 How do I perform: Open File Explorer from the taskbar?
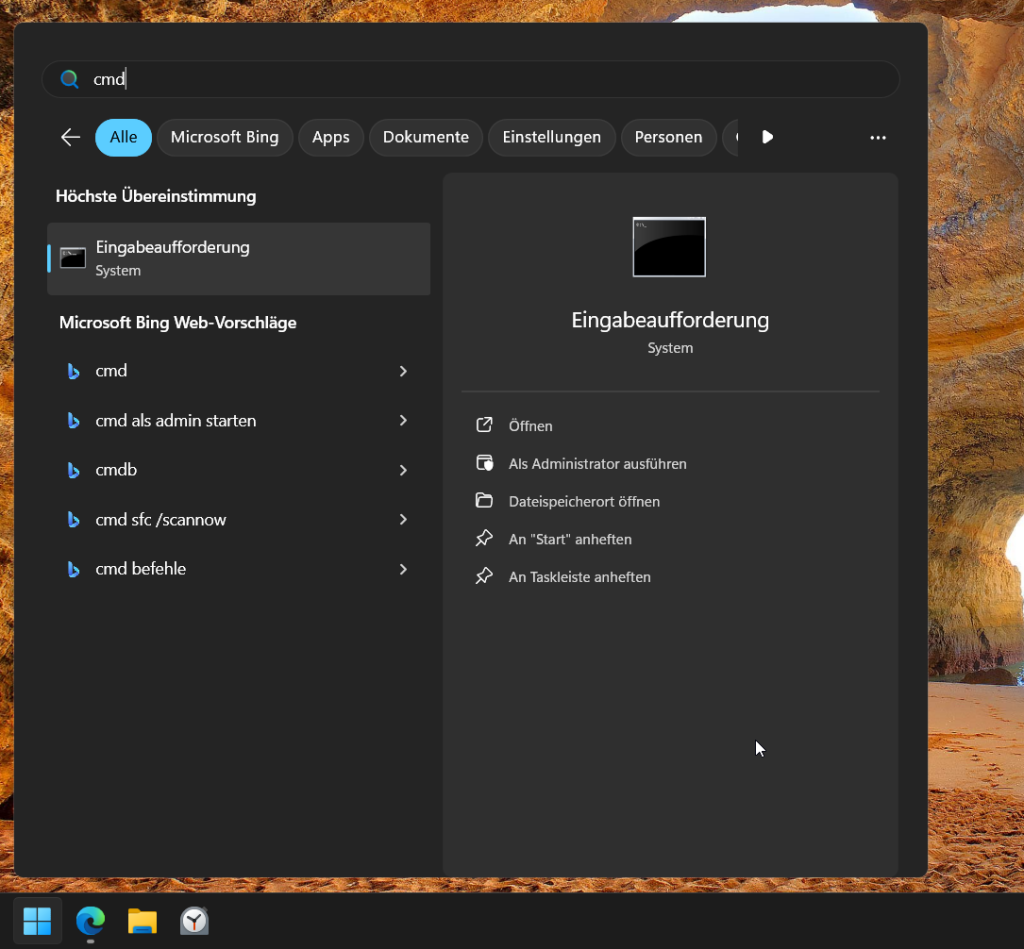142,920
